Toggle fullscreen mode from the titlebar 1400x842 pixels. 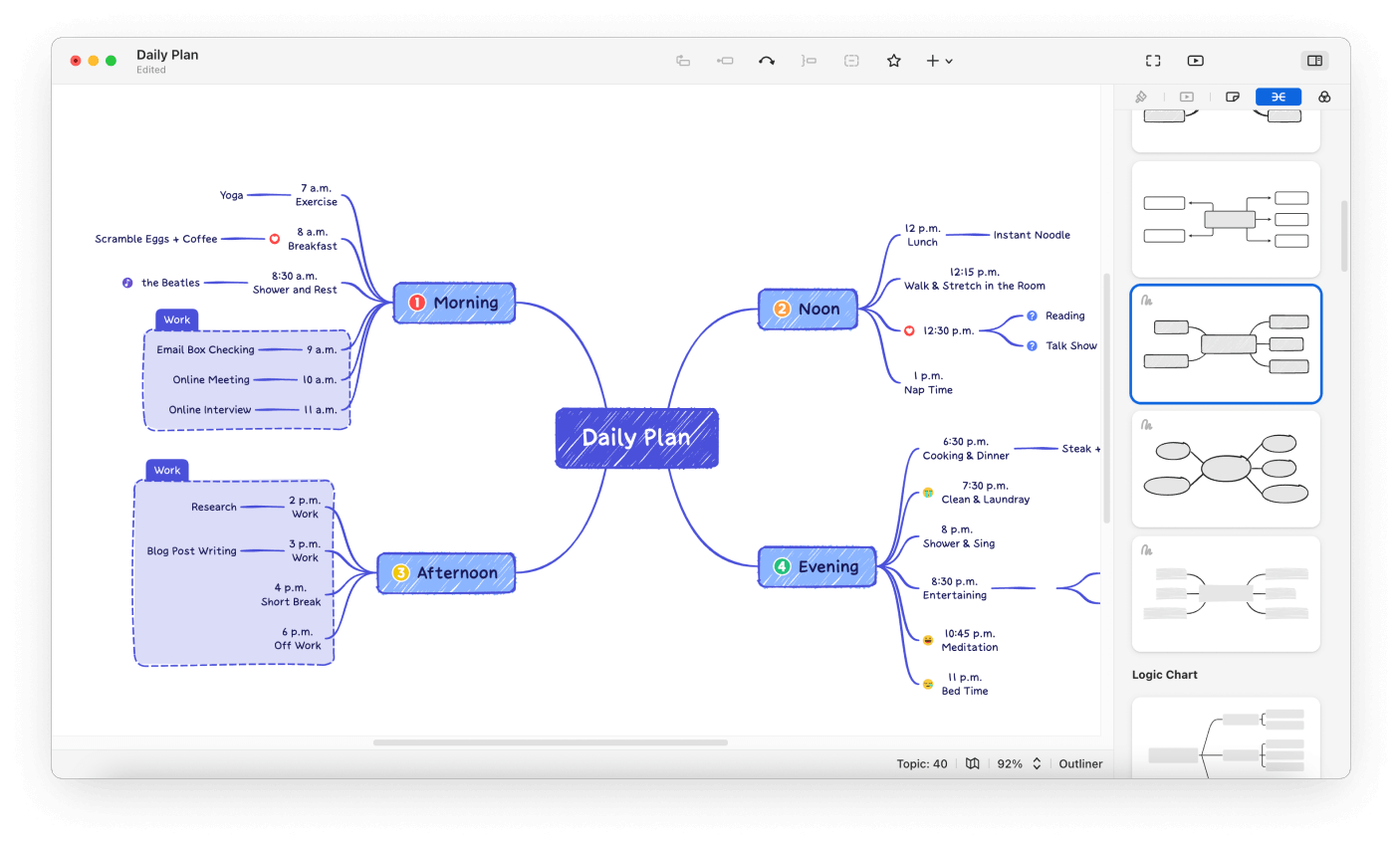point(1152,61)
